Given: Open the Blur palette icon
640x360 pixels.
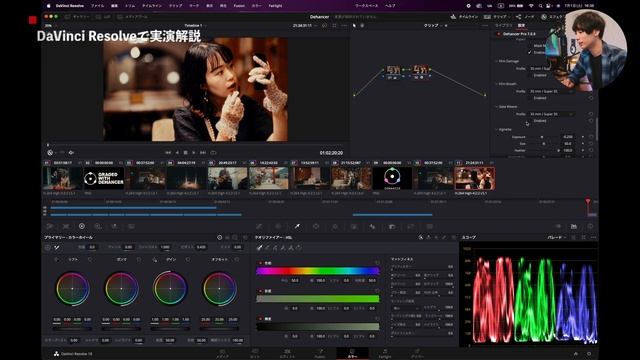Looking at the screenshot, I should click(x=372, y=226).
